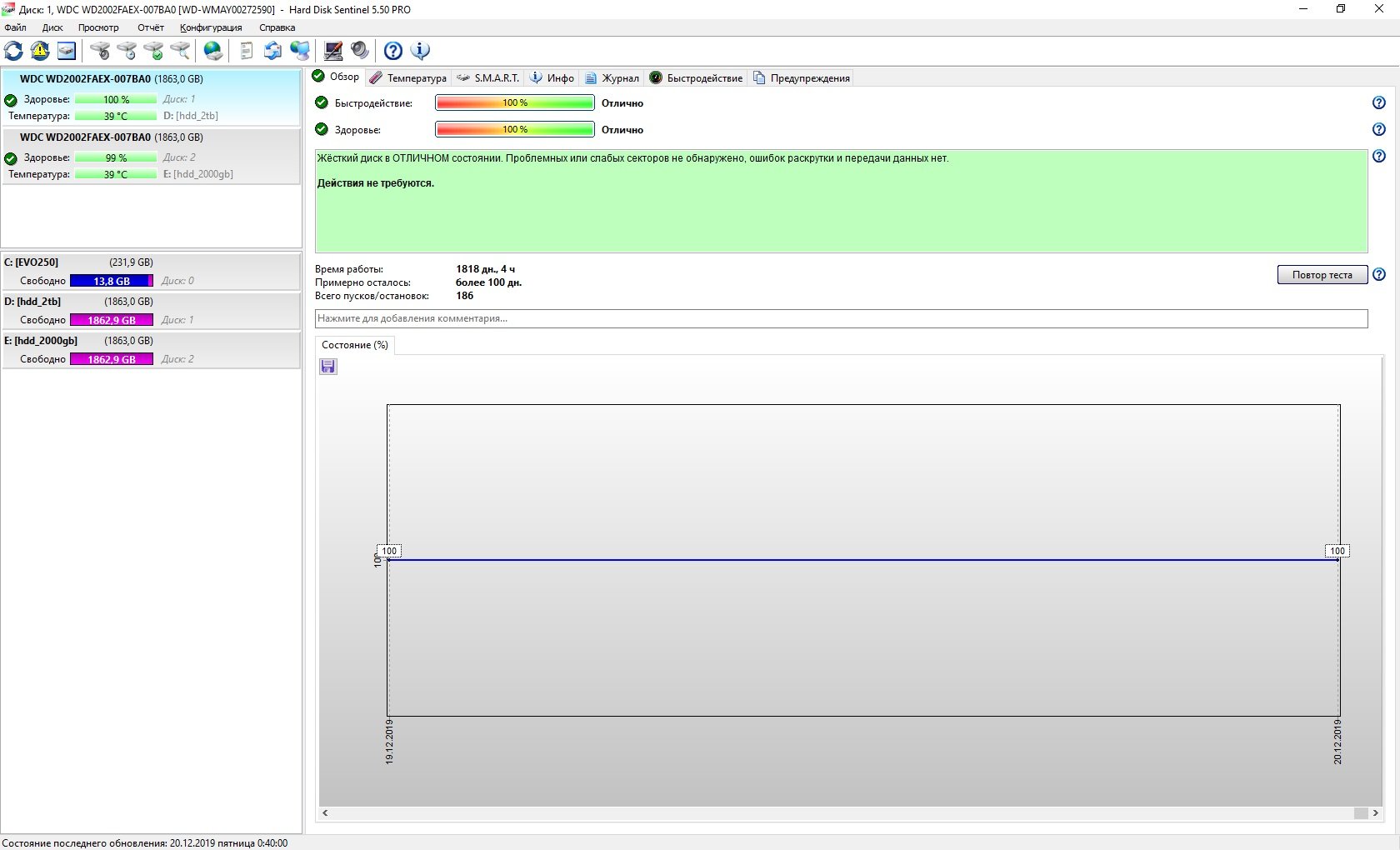Click the Здоровье 100 % health bar in overview
The image size is (1400, 850).
pyautogui.click(x=515, y=129)
